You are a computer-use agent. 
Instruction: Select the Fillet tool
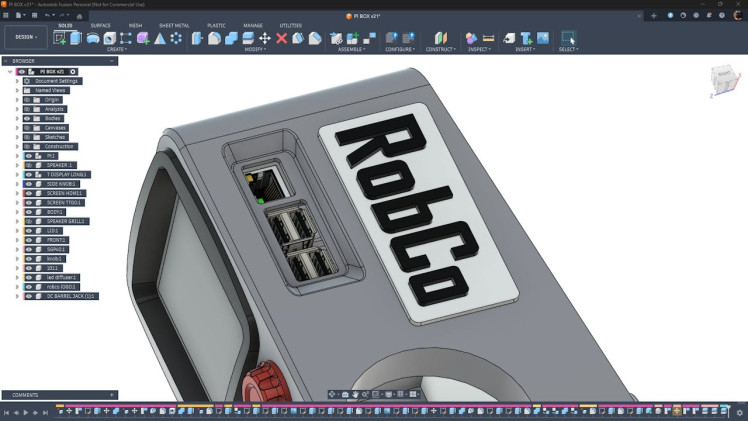click(x=214, y=38)
